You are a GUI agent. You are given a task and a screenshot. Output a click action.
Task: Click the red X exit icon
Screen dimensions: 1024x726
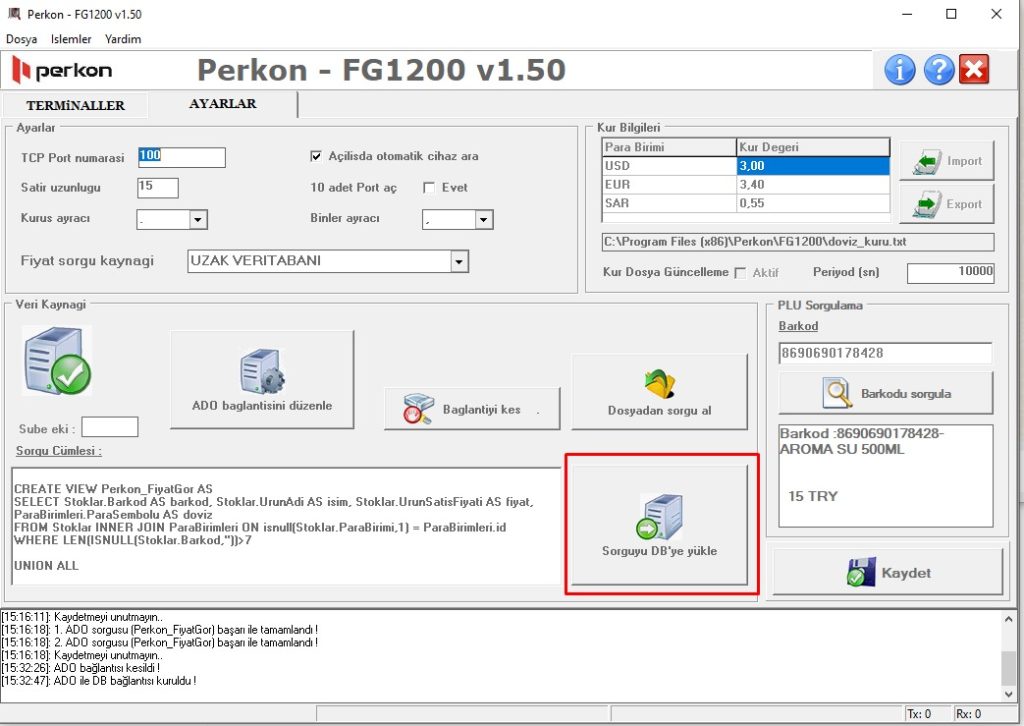click(974, 69)
